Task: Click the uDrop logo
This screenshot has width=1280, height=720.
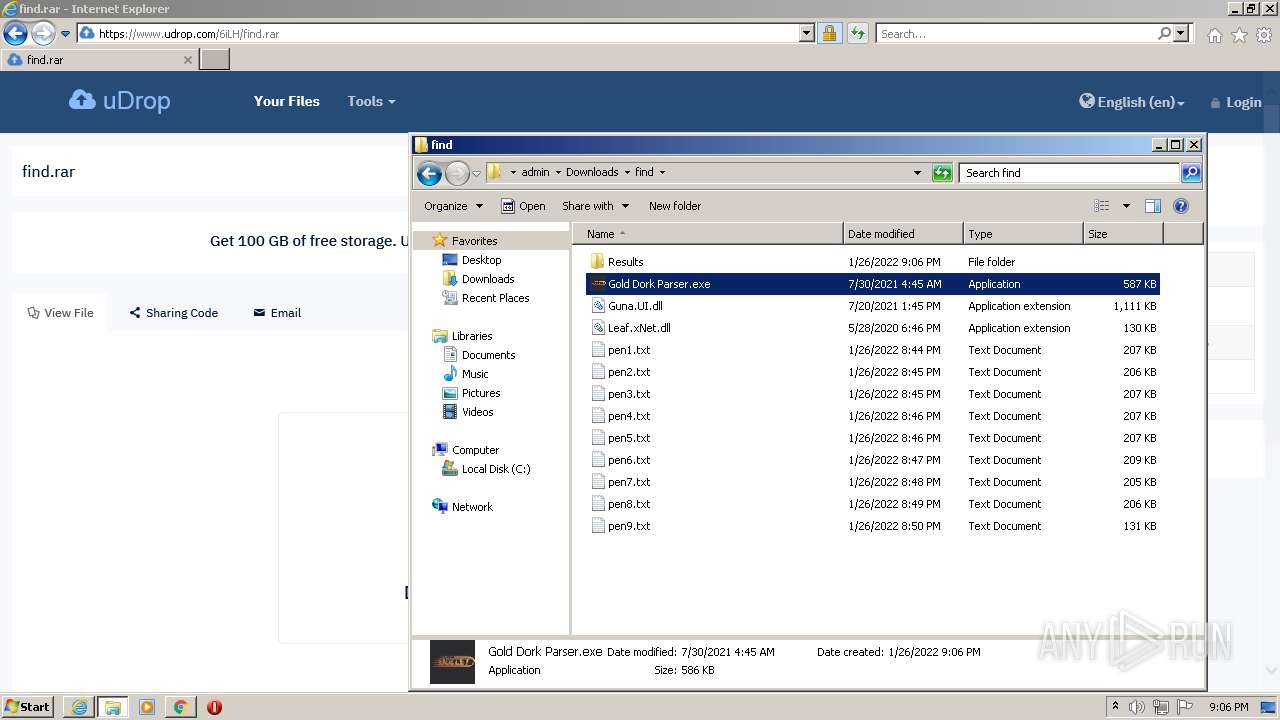Action: pyautogui.click(x=119, y=101)
